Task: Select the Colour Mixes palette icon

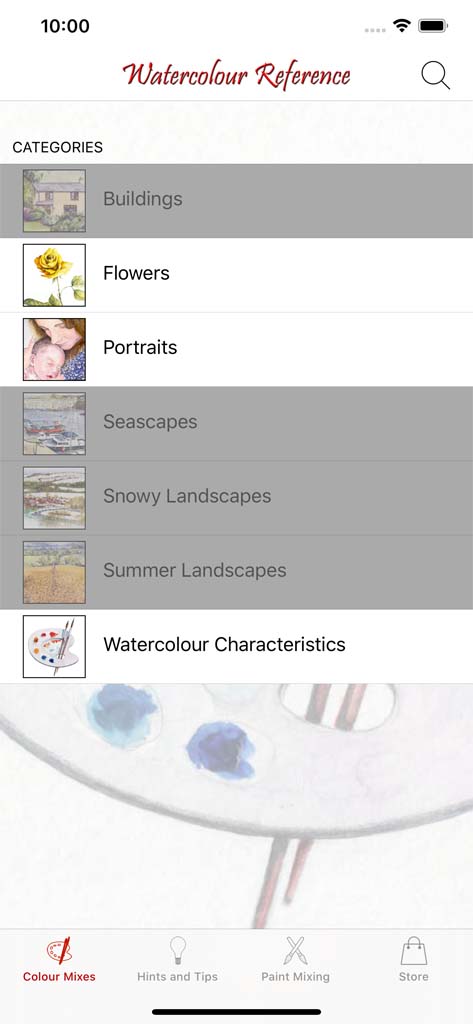Action: pyautogui.click(x=59, y=951)
